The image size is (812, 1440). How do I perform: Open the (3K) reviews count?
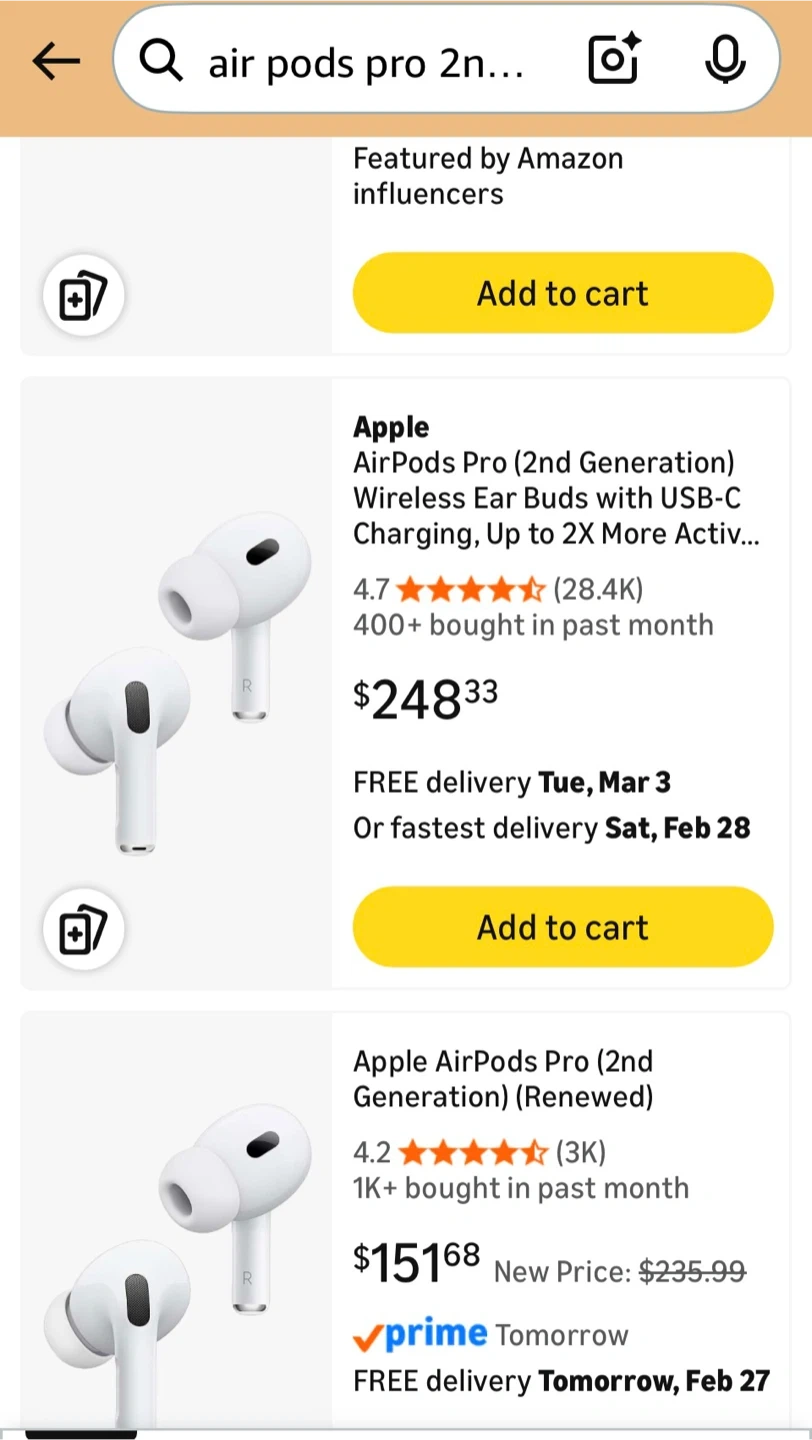[580, 1153]
